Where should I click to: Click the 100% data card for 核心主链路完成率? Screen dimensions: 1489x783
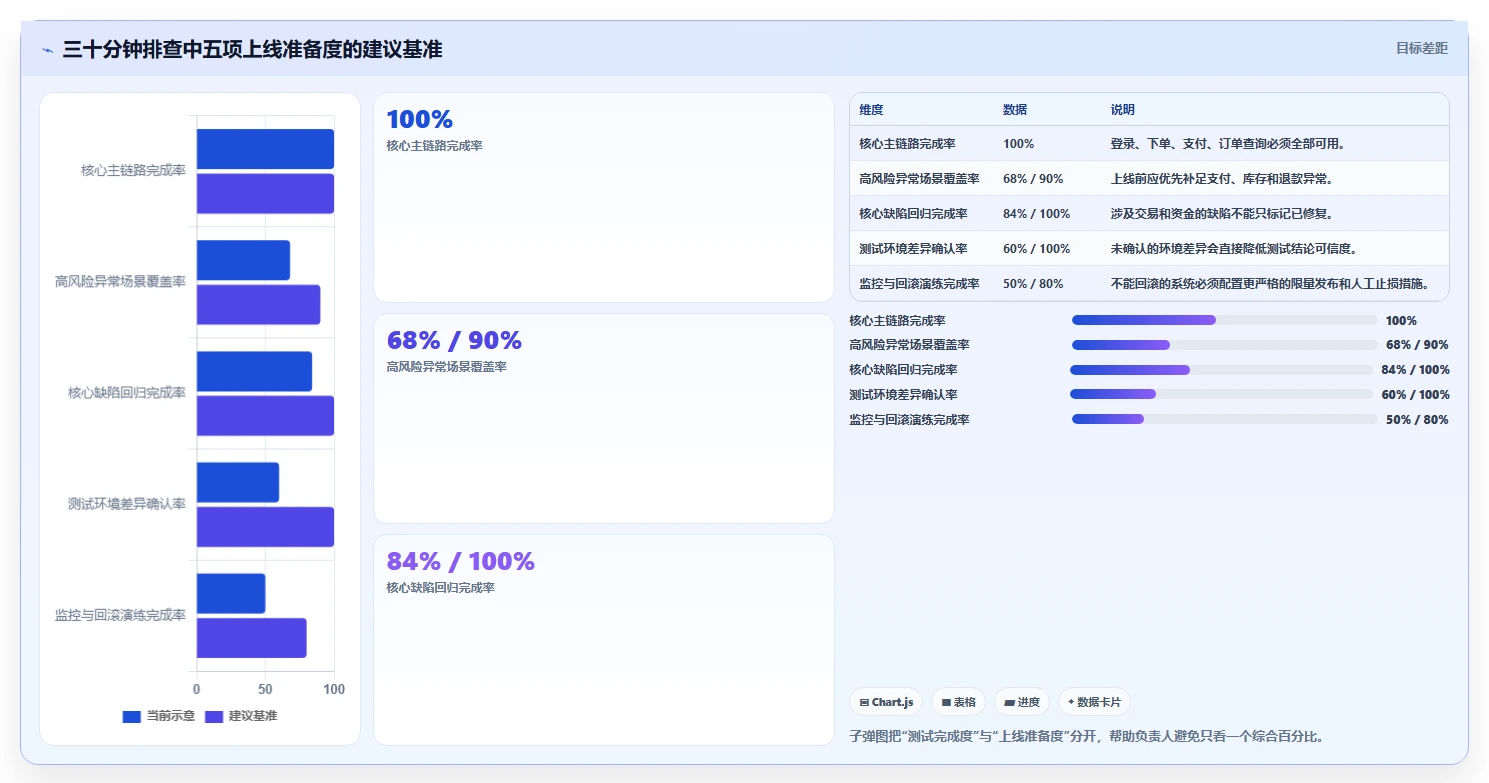(x=604, y=197)
